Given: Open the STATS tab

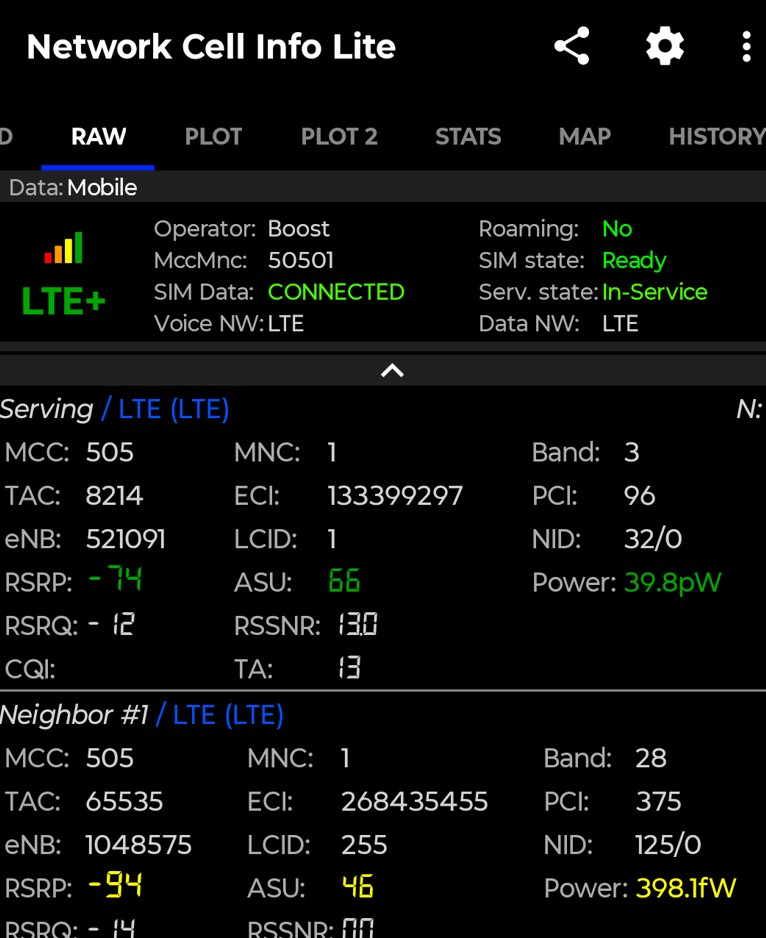Looking at the screenshot, I should pos(468,137).
